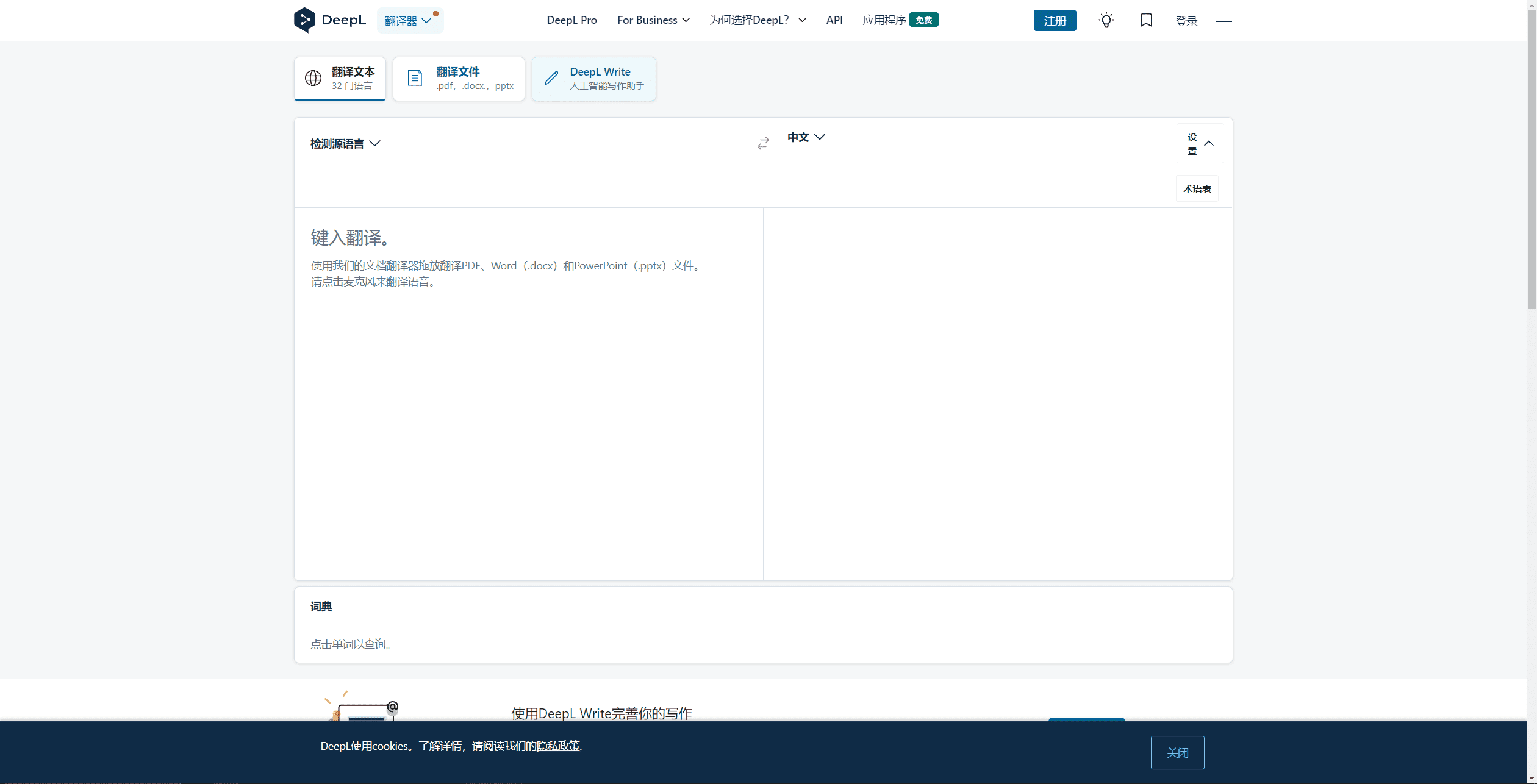
Task: Click the 术语表 glossary button
Action: (1197, 188)
